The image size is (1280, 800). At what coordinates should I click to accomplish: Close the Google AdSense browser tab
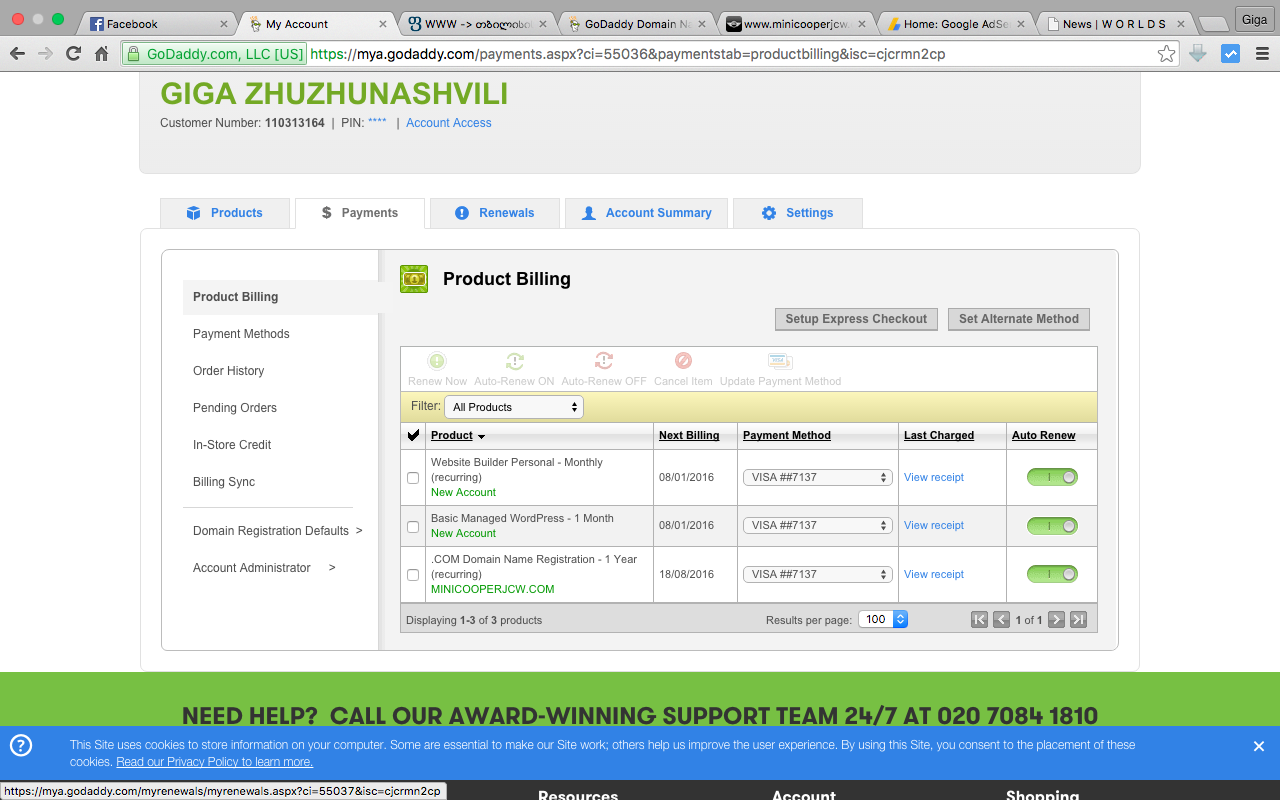click(1023, 24)
